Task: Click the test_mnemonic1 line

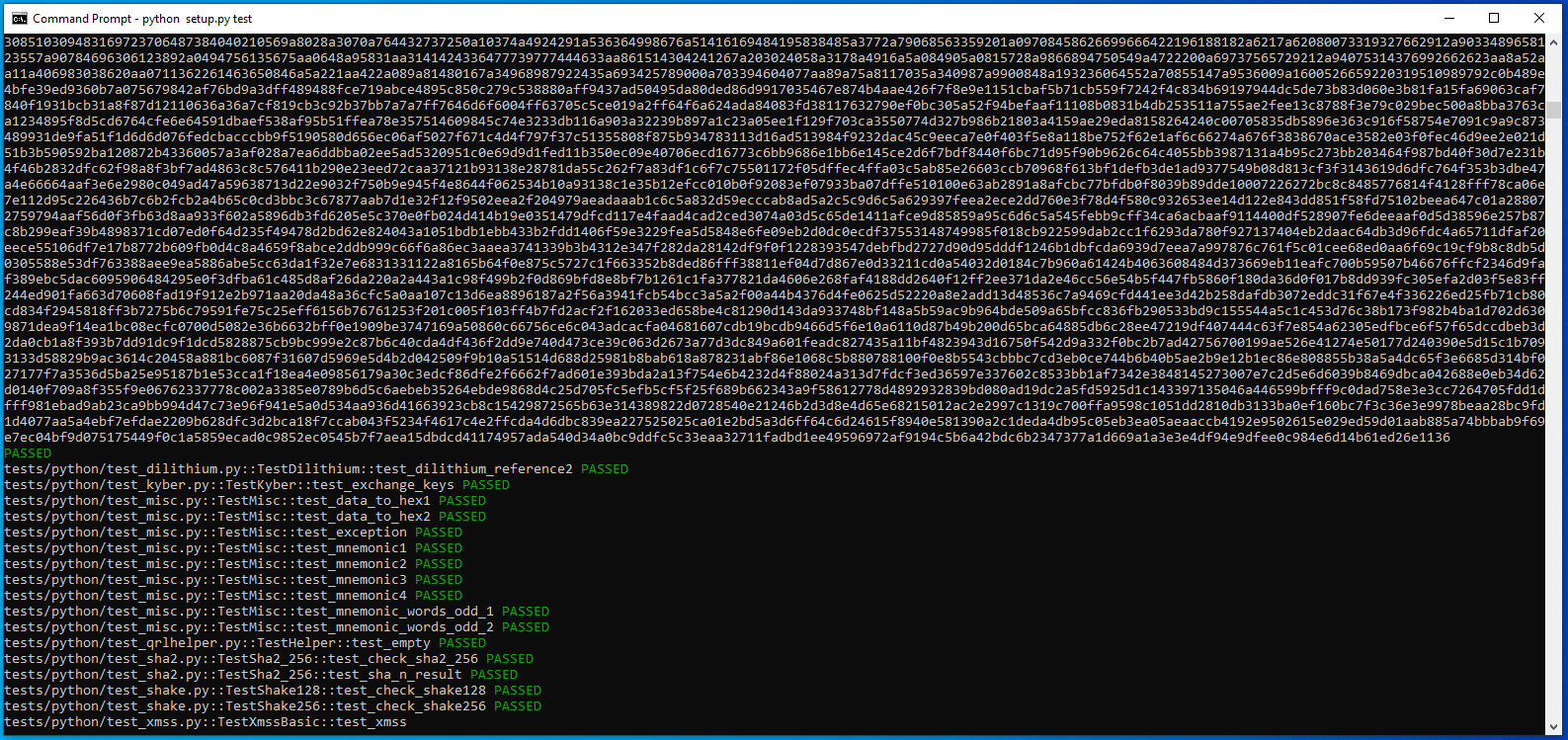Action: [x=233, y=548]
